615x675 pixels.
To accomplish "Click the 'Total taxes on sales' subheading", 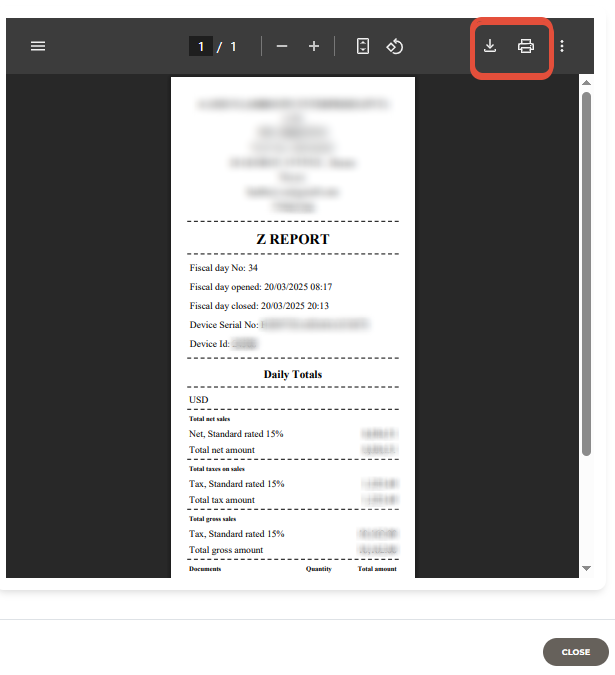I will (x=217, y=469).
